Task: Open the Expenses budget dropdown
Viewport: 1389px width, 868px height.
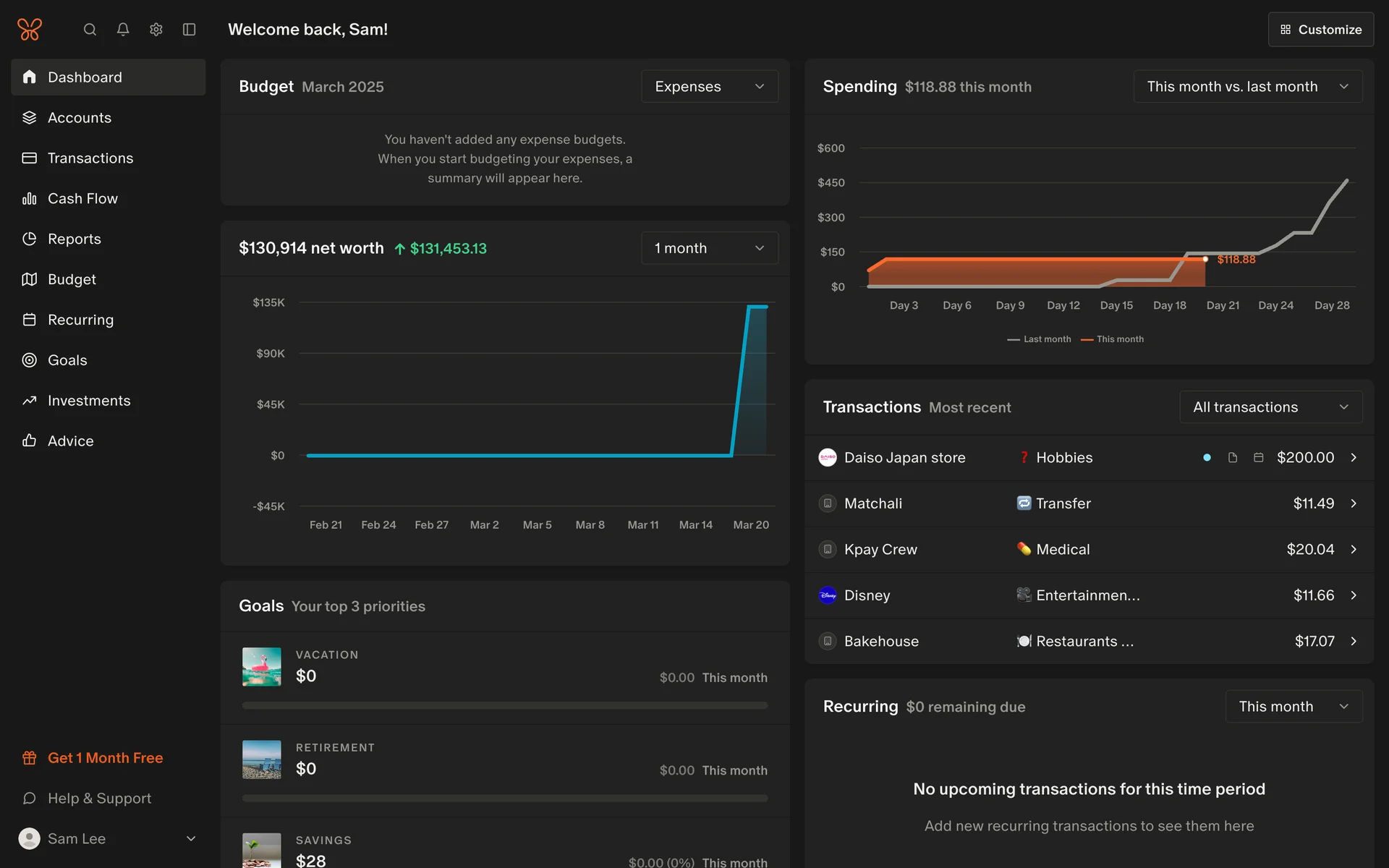Action: click(709, 87)
